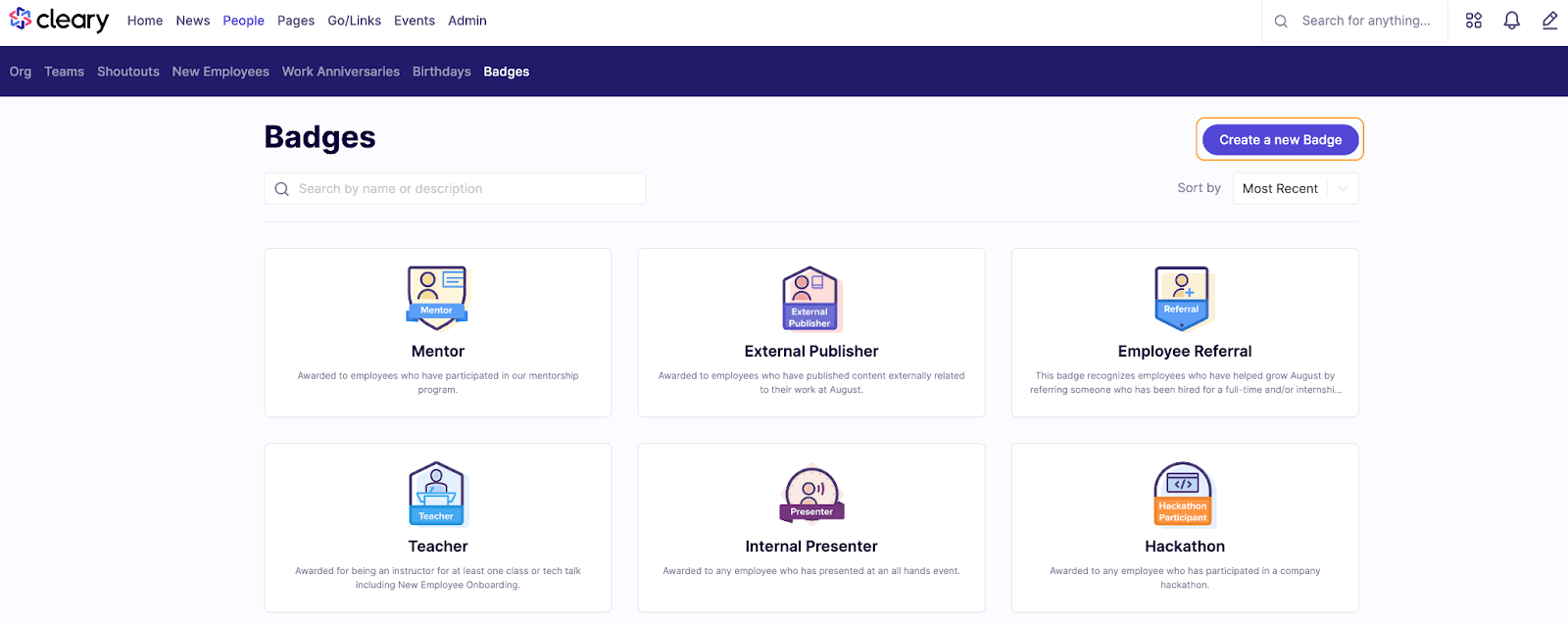1568x623 pixels.
Task: Click the Teacher badge icon
Action: [x=437, y=494]
